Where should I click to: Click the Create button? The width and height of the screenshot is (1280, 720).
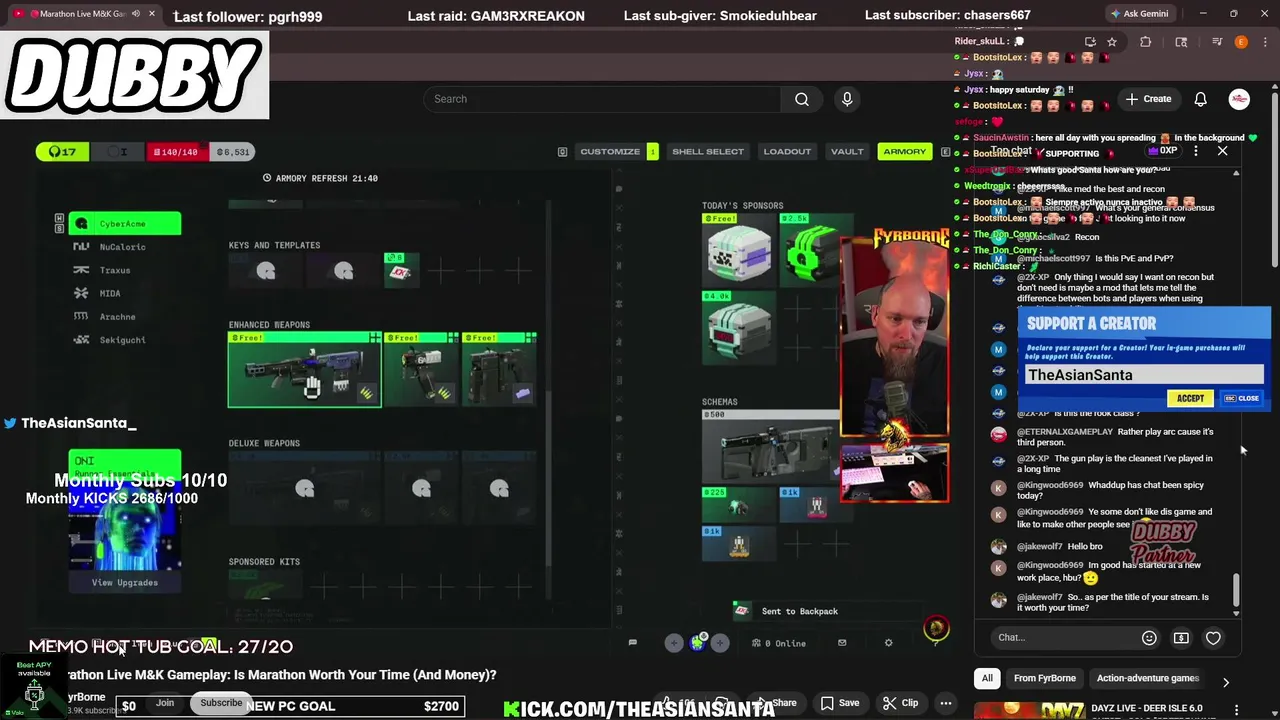coord(1148,99)
